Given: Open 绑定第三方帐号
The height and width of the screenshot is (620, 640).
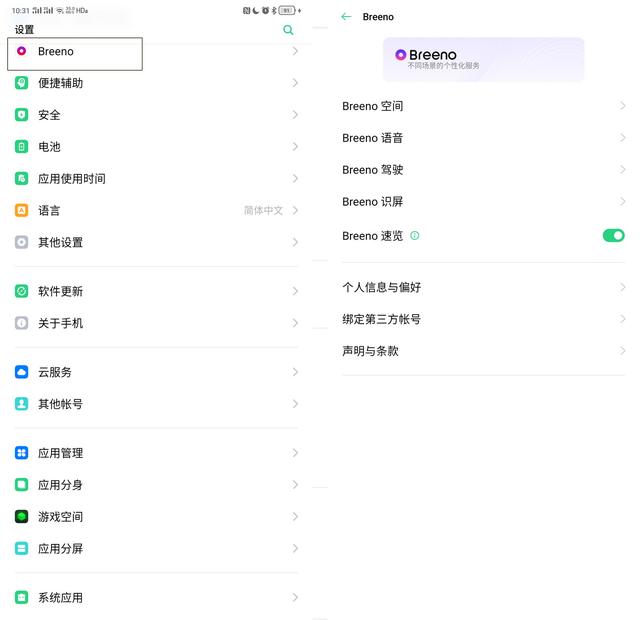Looking at the screenshot, I should click(483, 319).
